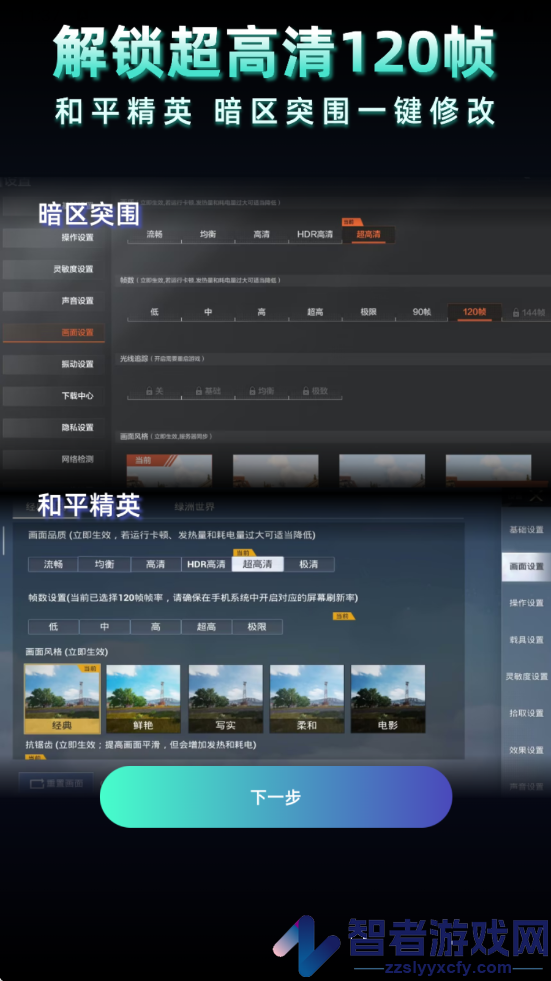Set 暗区突围 frame rate to 超高
Screen dimensions: 551x981
pyautogui.click(x=315, y=312)
